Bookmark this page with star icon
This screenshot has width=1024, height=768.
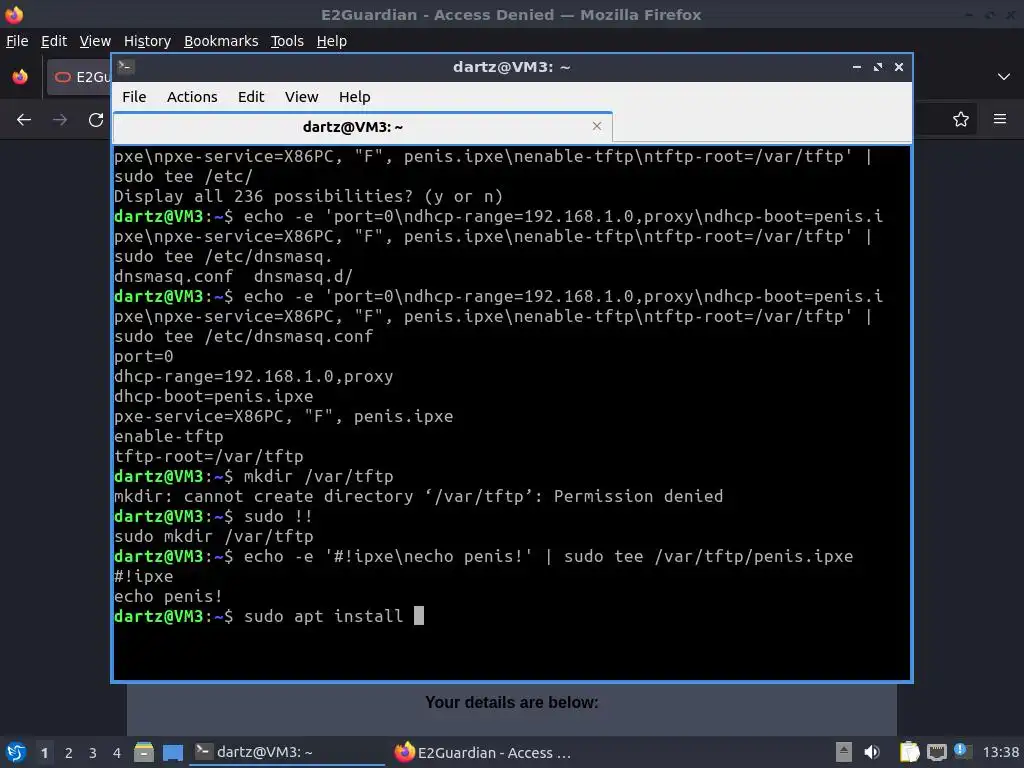pyautogui.click(x=960, y=119)
